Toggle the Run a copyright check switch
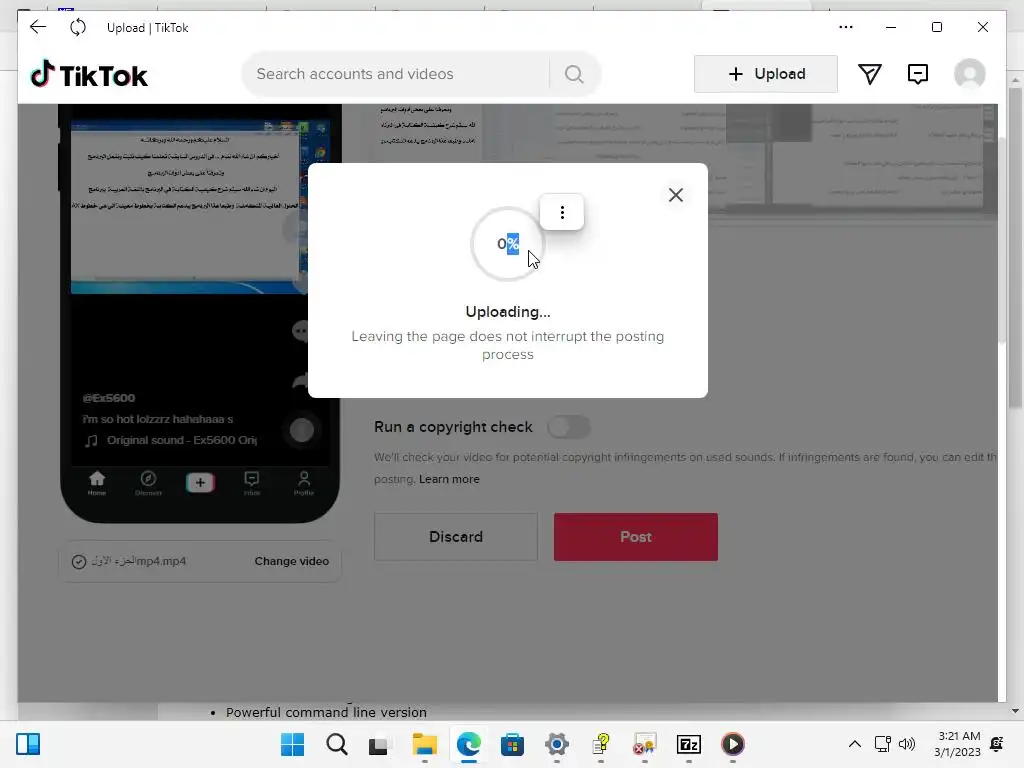This screenshot has width=1024, height=768. pyautogui.click(x=569, y=427)
